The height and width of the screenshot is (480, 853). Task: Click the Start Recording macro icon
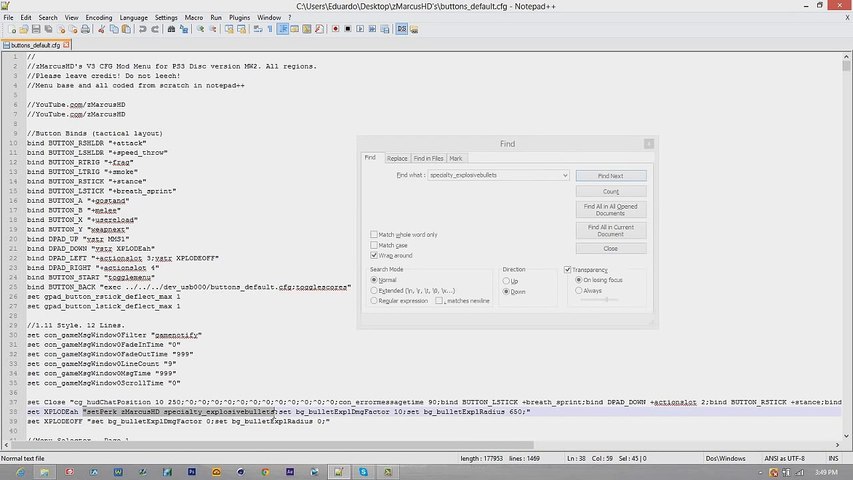(x=335, y=30)
